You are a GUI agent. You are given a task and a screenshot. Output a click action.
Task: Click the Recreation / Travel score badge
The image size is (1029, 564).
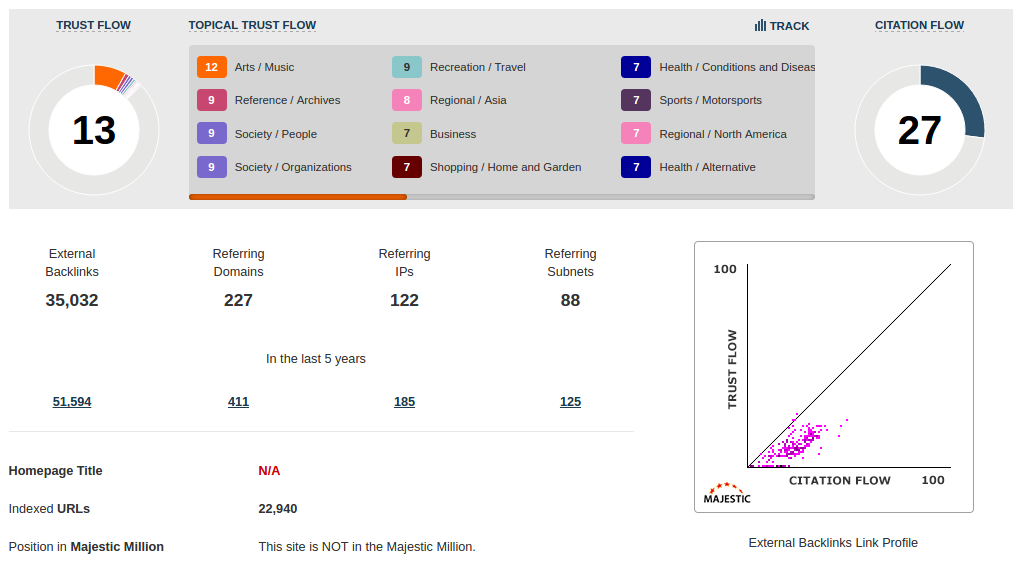[407, 67]
